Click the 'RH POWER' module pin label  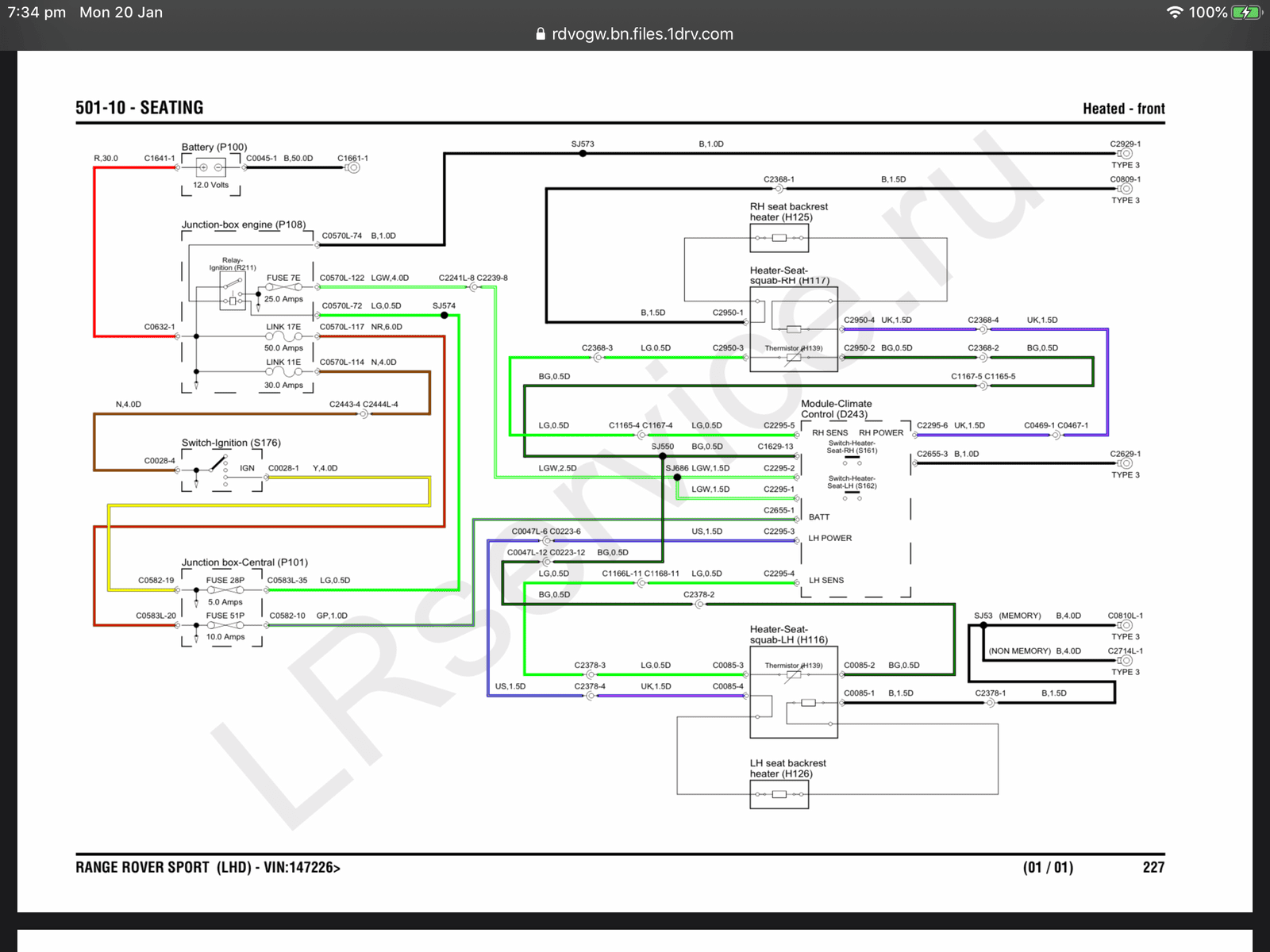pos(881,433)
